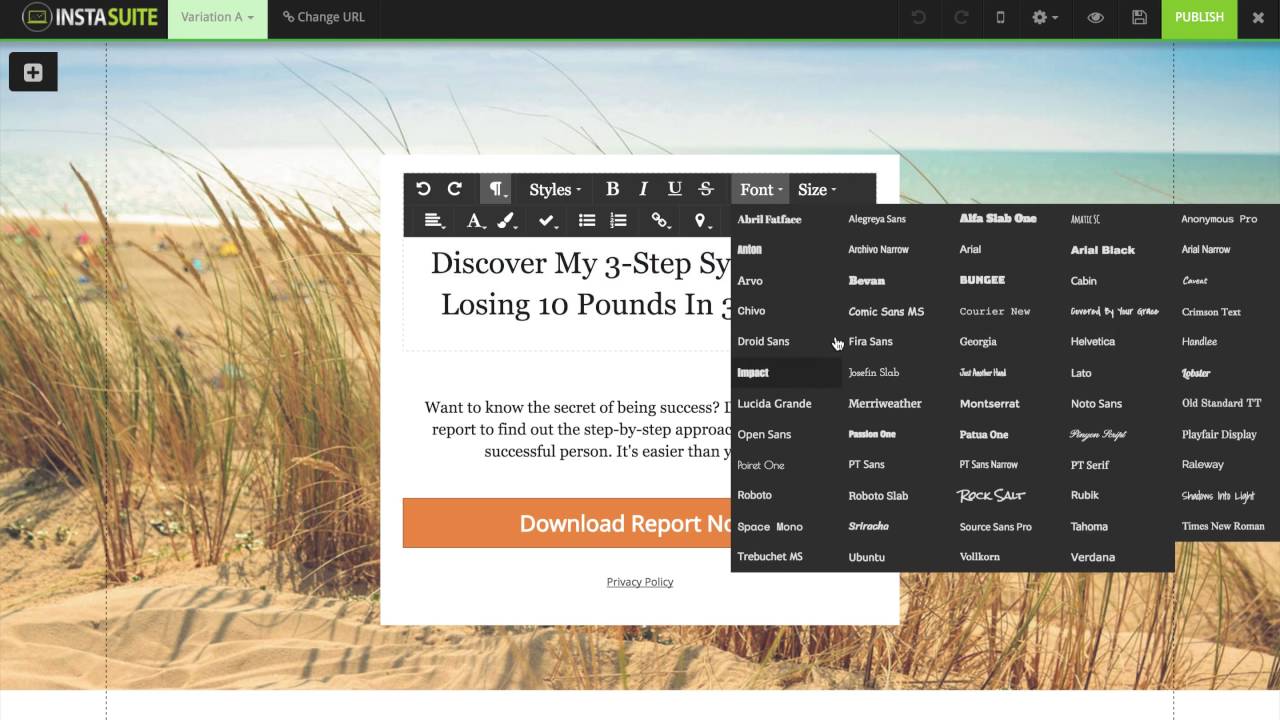Select Source Sans Pro font
This screenshot has height=720, width=1280.
995,526
